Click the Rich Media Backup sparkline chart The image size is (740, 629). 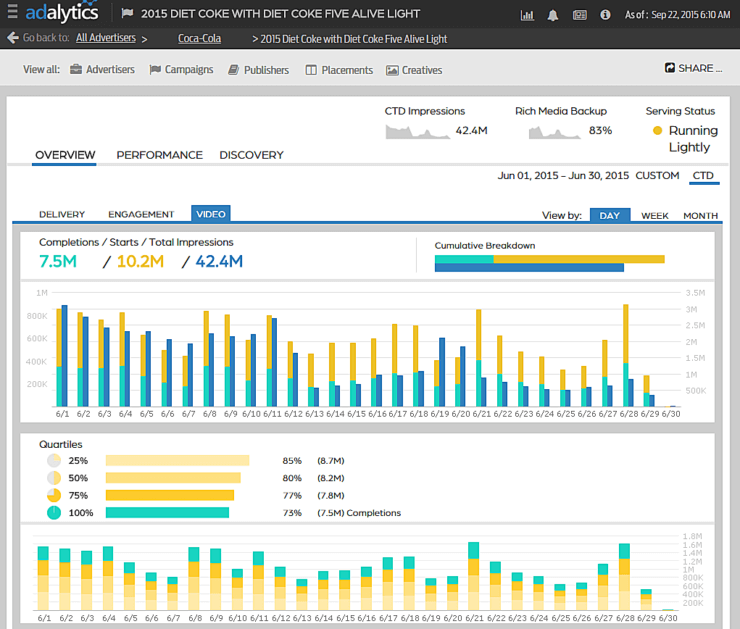click(555, 132)
